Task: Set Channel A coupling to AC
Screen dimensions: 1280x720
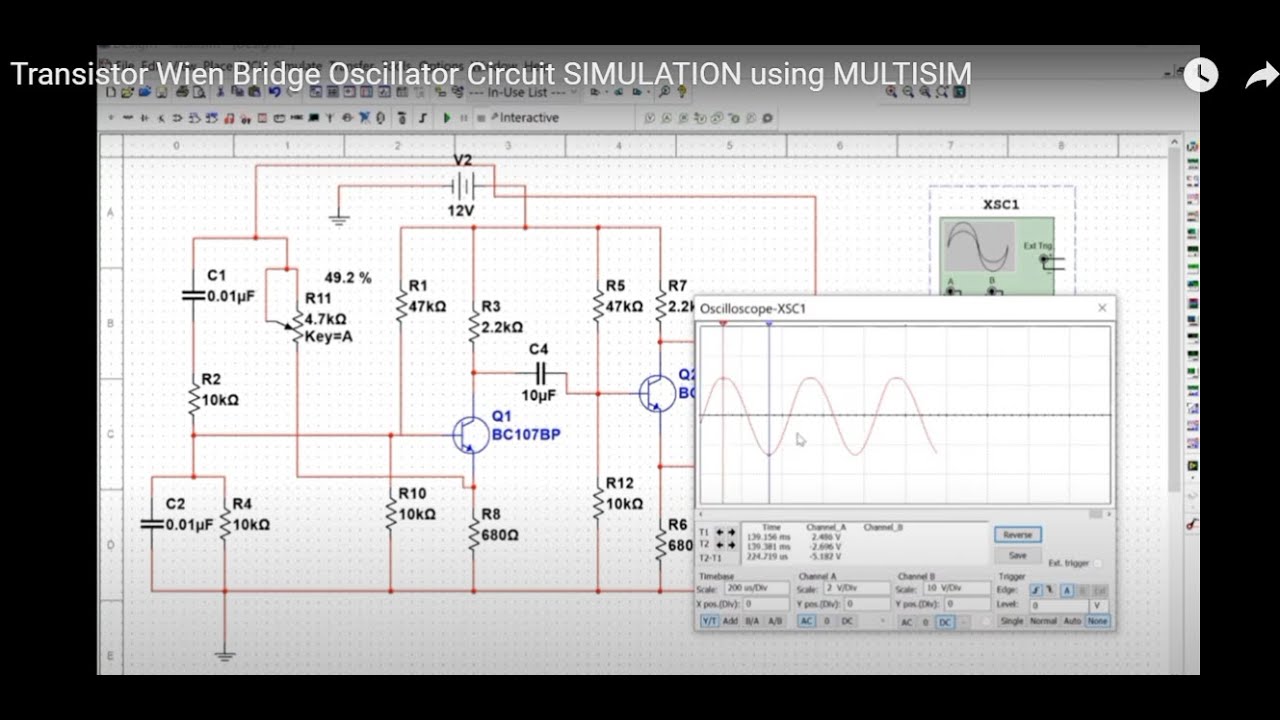Action: point(807,621)
